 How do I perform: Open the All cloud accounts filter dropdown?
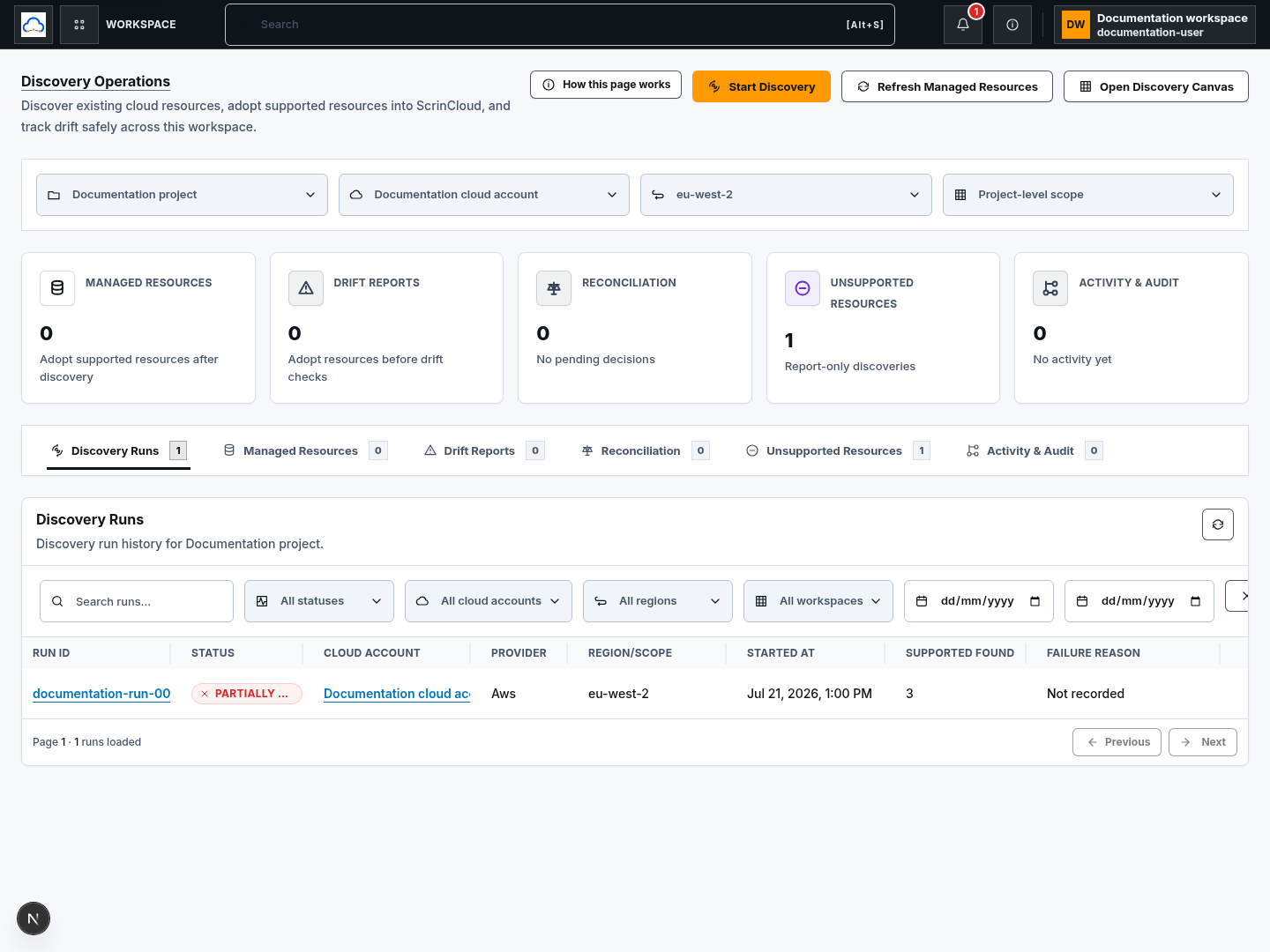click(x=489, y=601)
